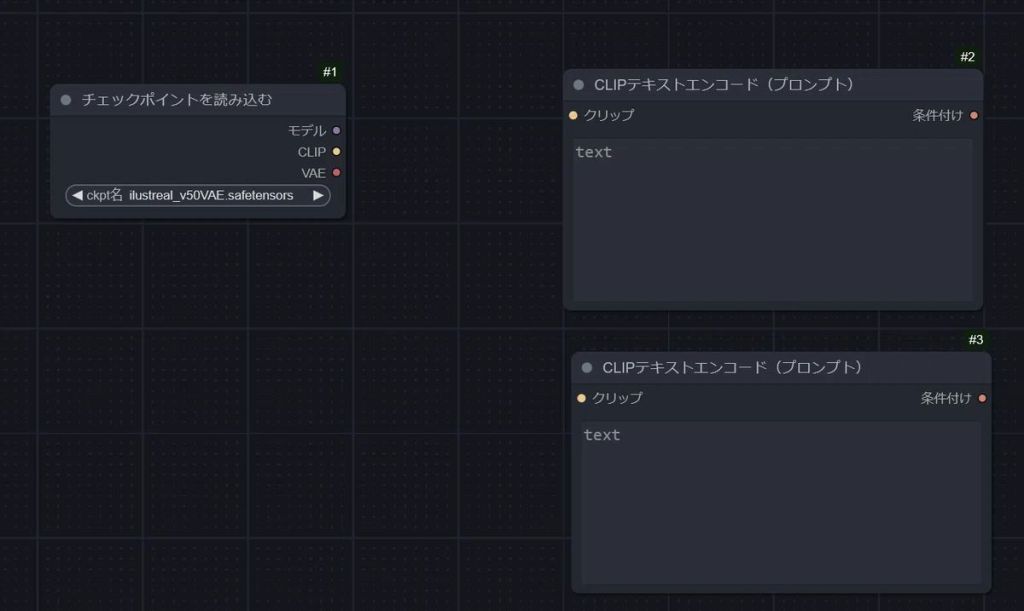Screen dimensions: 1024x611
Task: Focus the text prompt field in node #2
Action: pyautogui.click(x=772, y=220)
